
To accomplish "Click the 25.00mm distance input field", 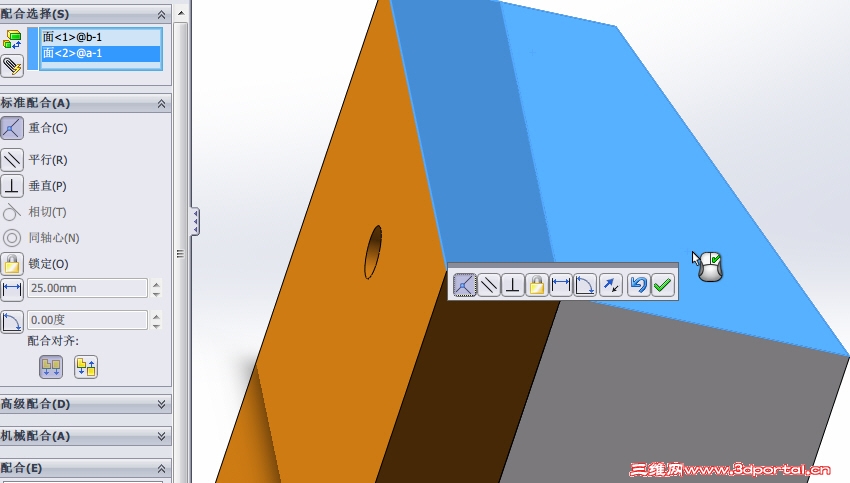I will [87, 288].
